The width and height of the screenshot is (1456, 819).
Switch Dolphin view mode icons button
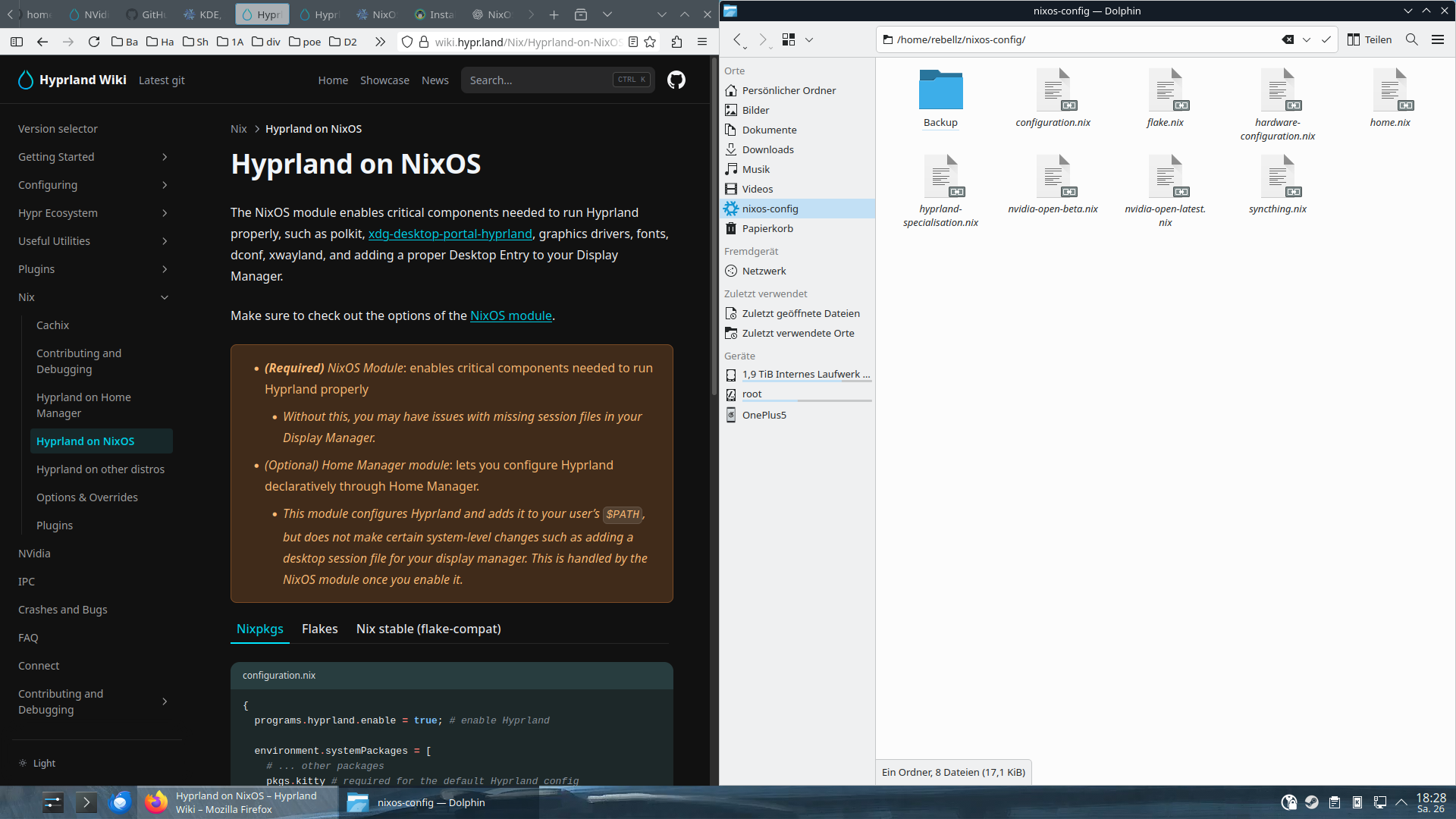789,39
